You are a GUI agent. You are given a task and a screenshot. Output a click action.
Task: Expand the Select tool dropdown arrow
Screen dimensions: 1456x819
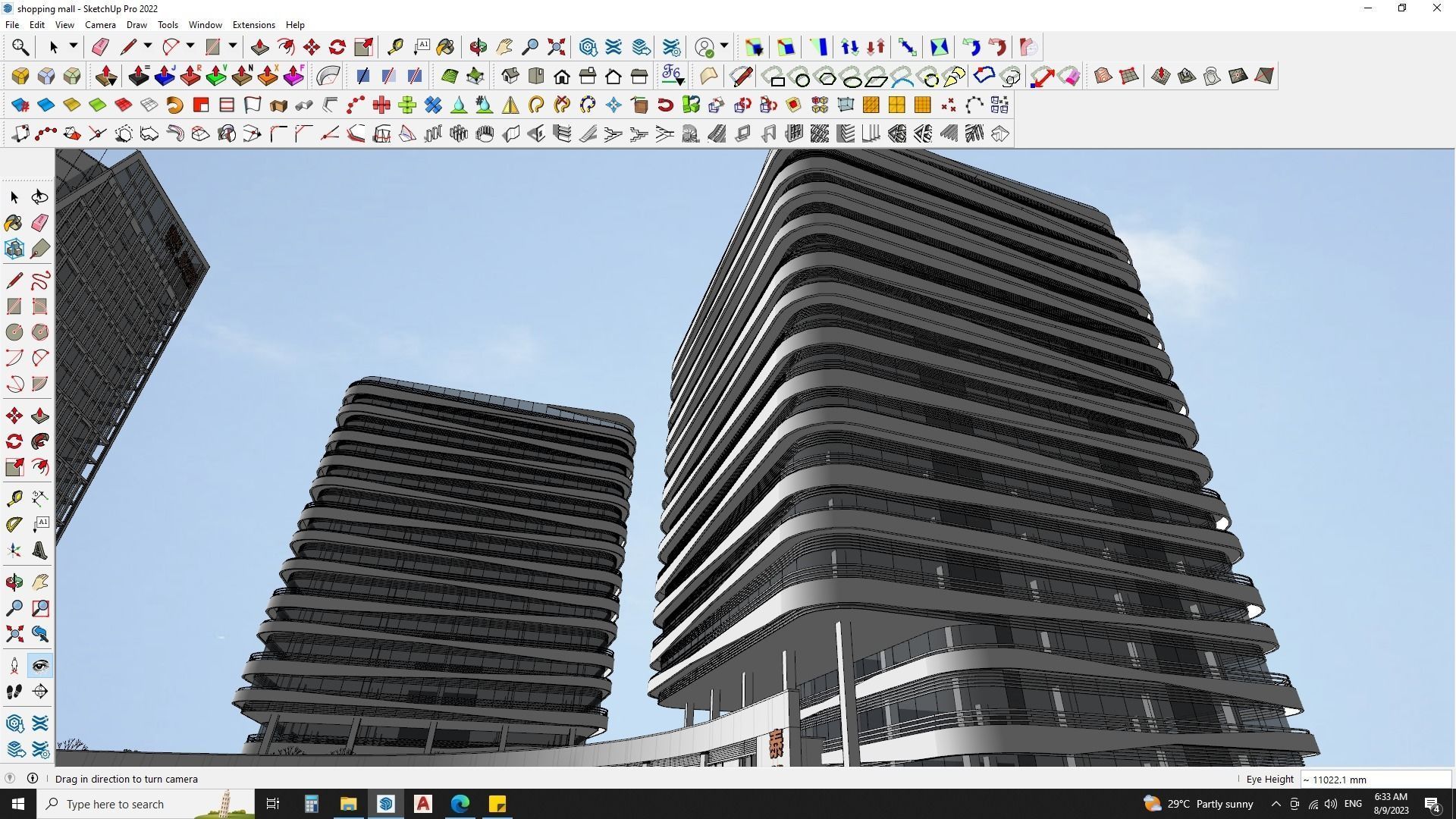point(74,46)
